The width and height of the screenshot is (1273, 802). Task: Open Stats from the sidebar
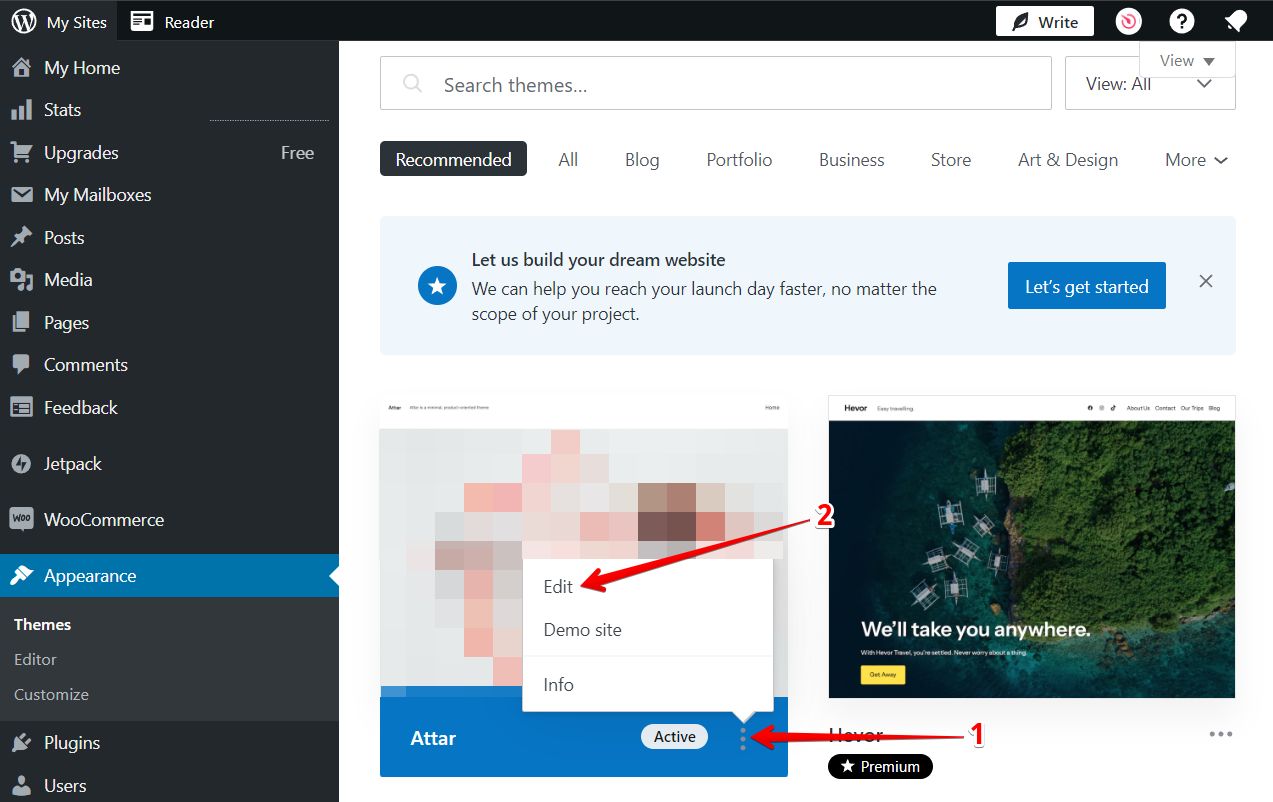[62, 109]
